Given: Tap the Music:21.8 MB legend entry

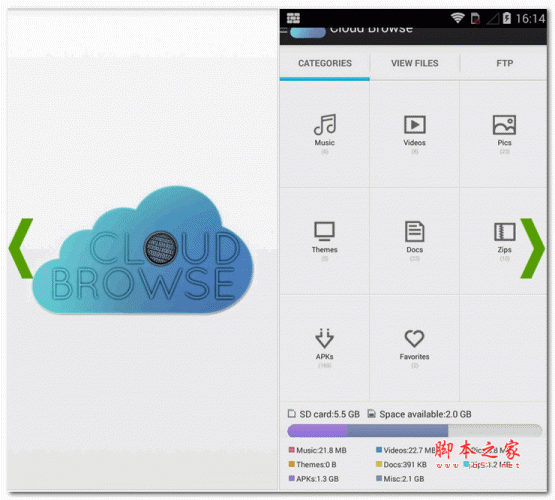Looking at the screenshot, I should coord(317,450).
